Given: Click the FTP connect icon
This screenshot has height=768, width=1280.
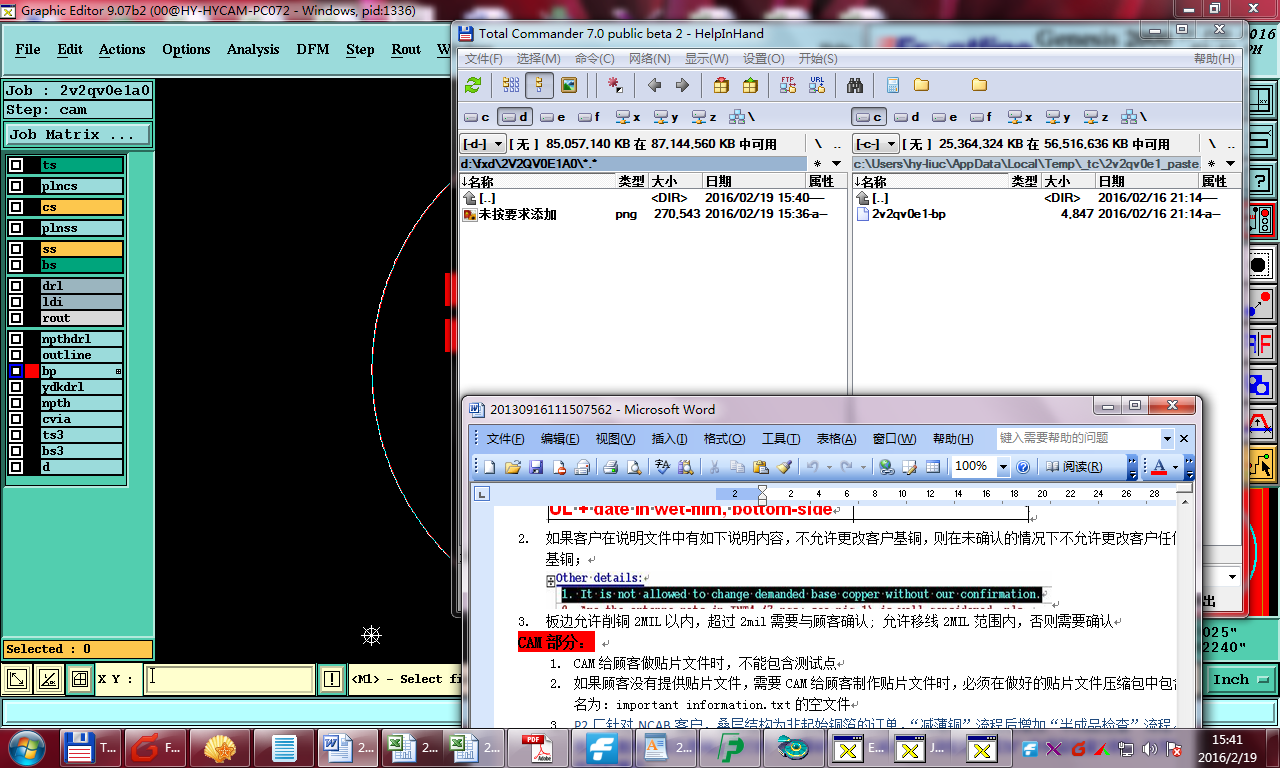Looking at the screenshot, I should point(788,85).
